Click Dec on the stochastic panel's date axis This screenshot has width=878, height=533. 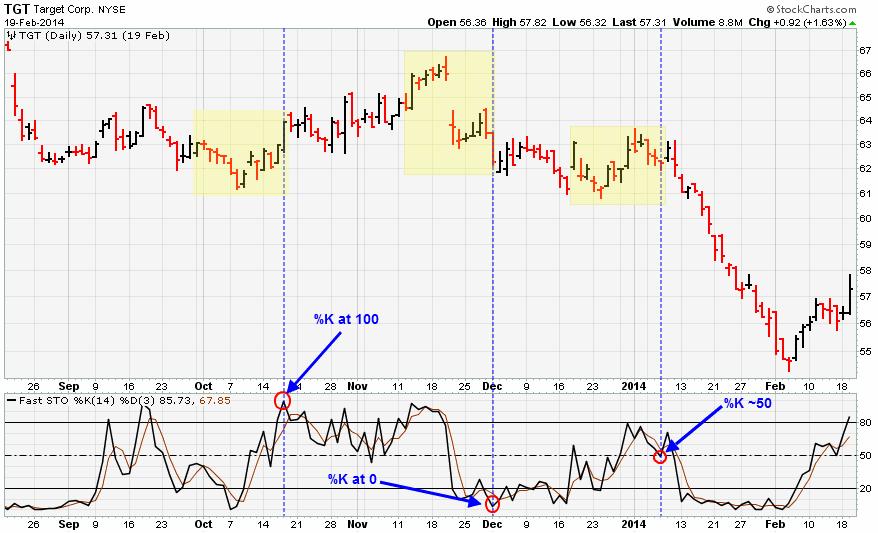tap(492, 525)
